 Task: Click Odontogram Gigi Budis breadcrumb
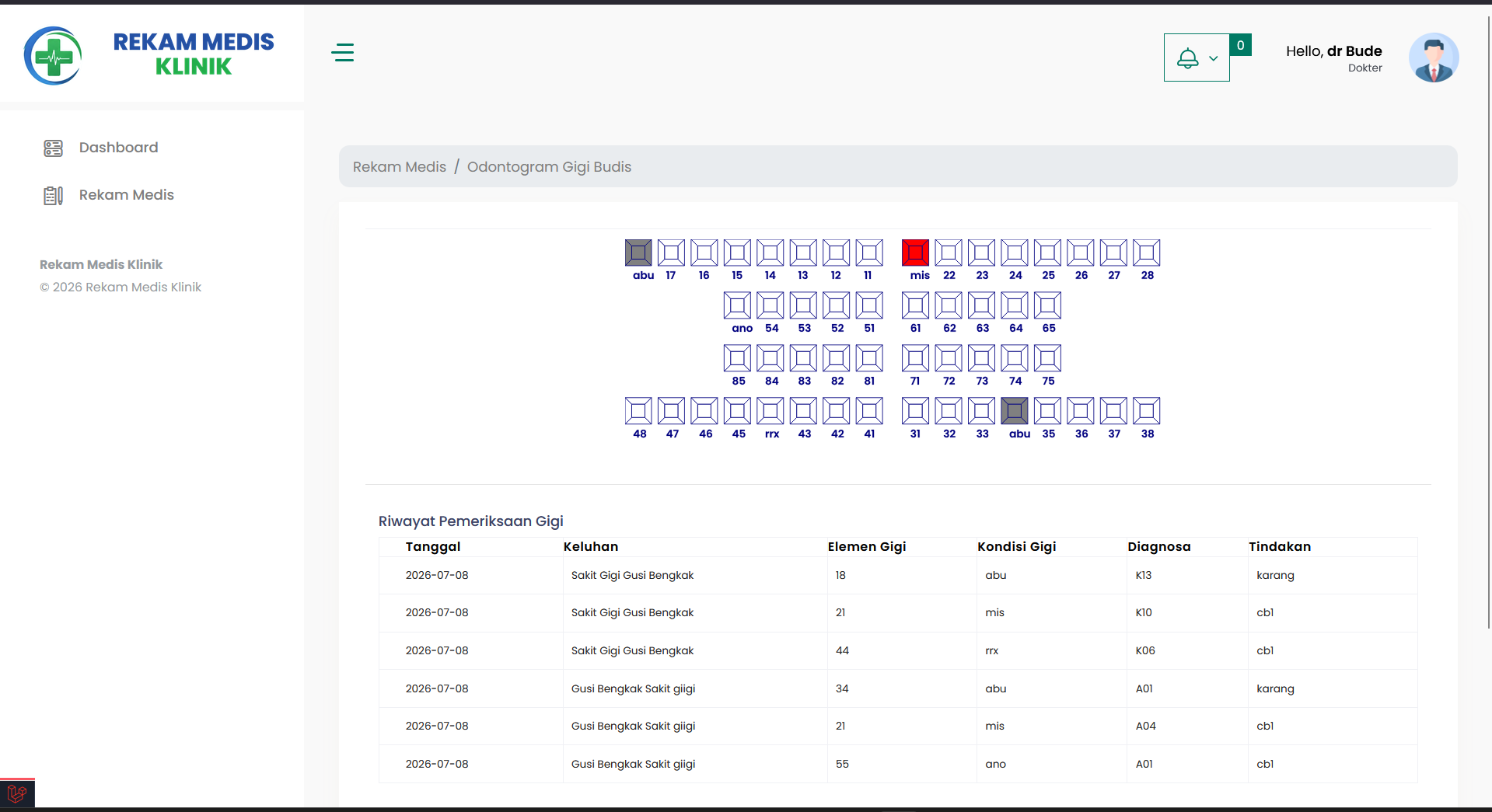pyautogui.click(x=549, y=167)
